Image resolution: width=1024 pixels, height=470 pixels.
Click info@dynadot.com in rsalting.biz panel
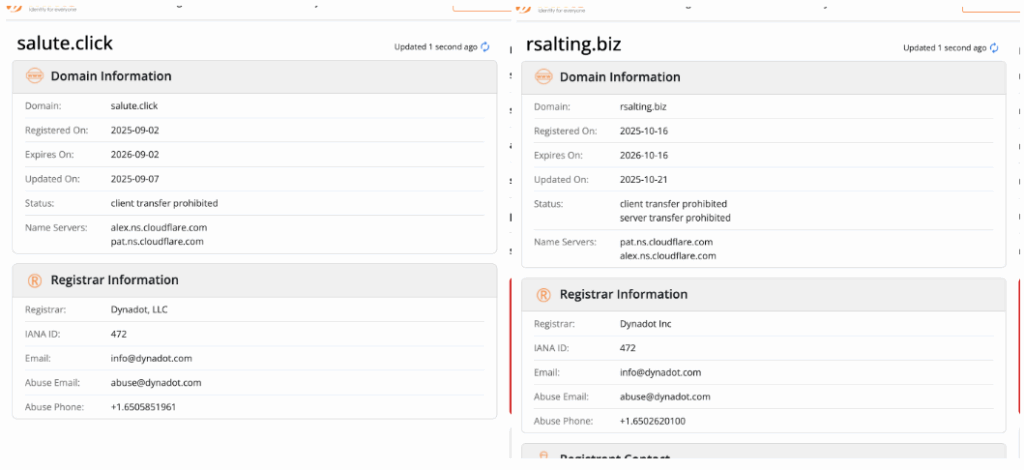(660, 373)
